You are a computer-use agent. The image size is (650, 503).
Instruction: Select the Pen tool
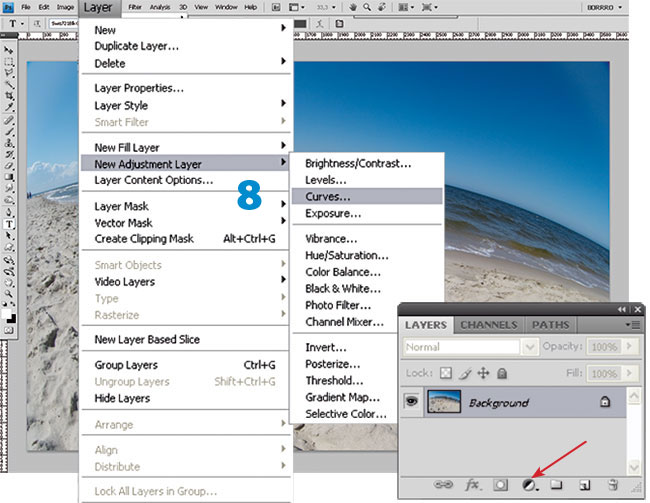pyautogui.click(x=8, y=213)
